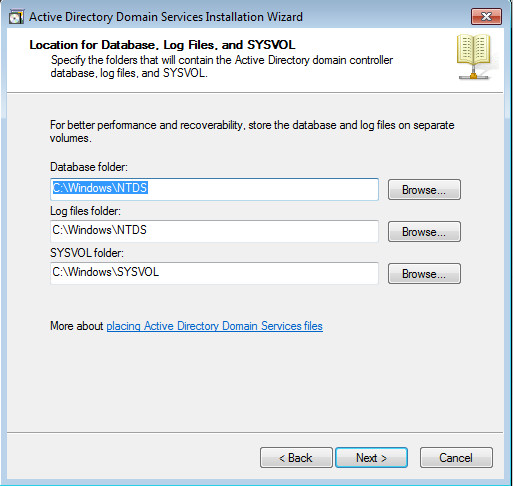The width and height of the screenshot is (513, 486).
Task: Click the wizard title bar icon
Action: (16, 17)
